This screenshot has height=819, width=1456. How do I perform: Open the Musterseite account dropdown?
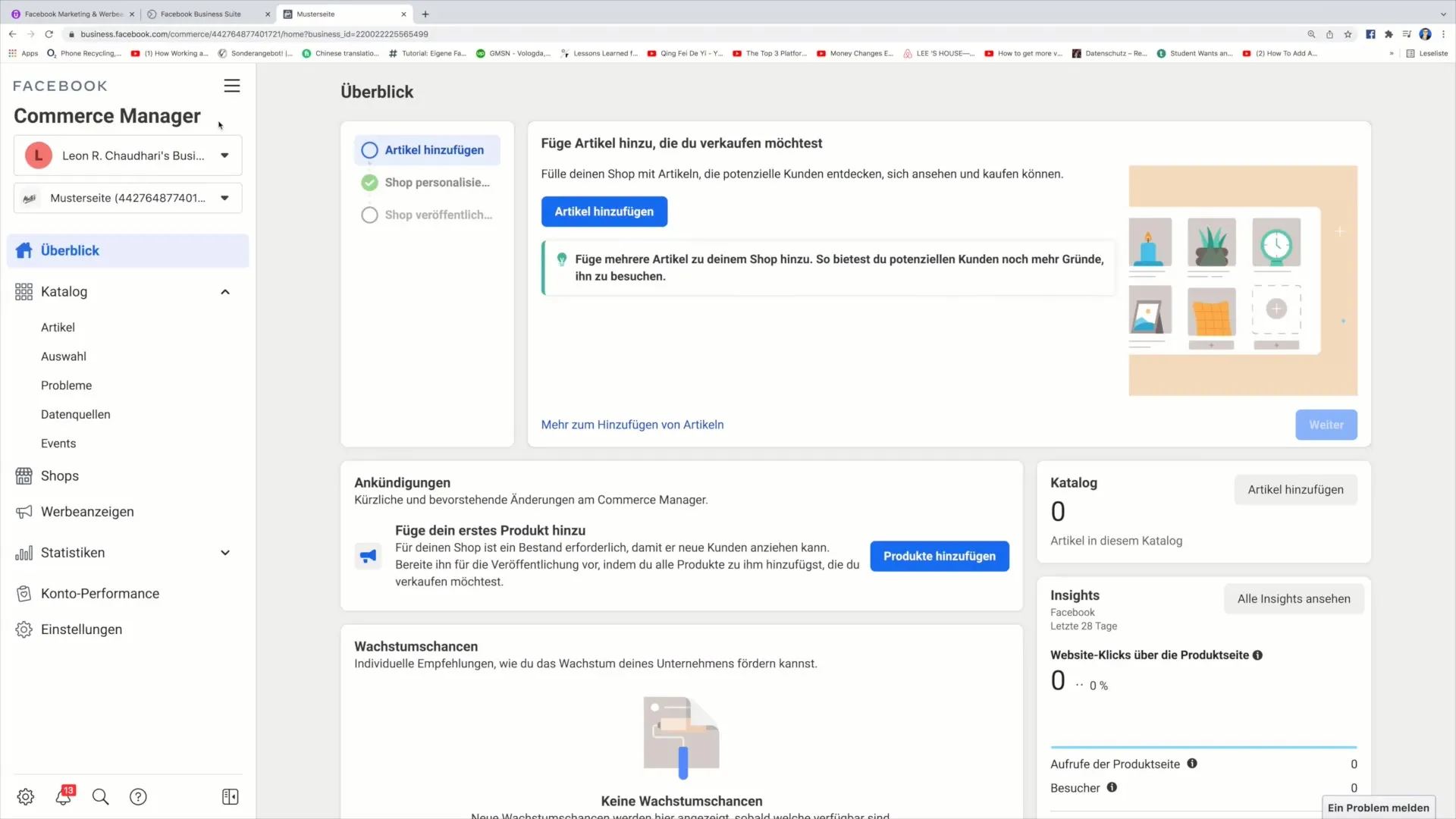[x=128, y=198]
